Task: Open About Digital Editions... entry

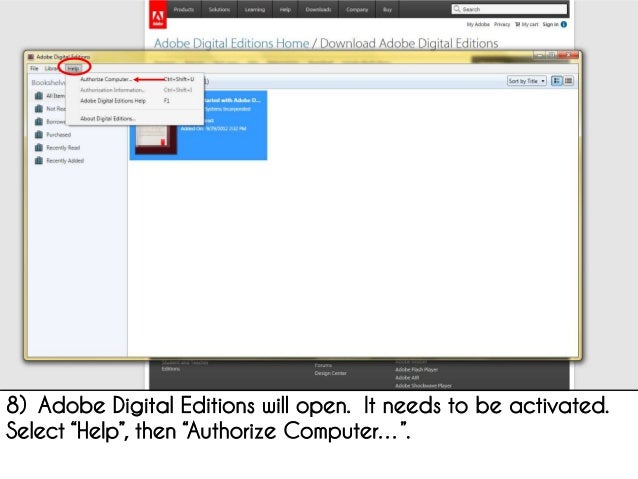Action: [108, 118]
